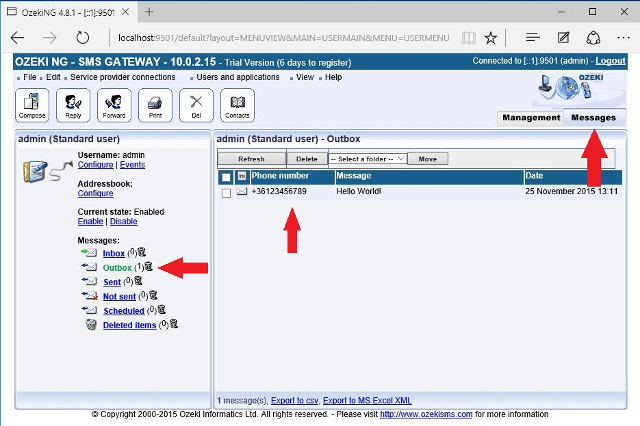Click the Export to csv link
Viewport: 640px width, 426px height.
click(294, 400)
